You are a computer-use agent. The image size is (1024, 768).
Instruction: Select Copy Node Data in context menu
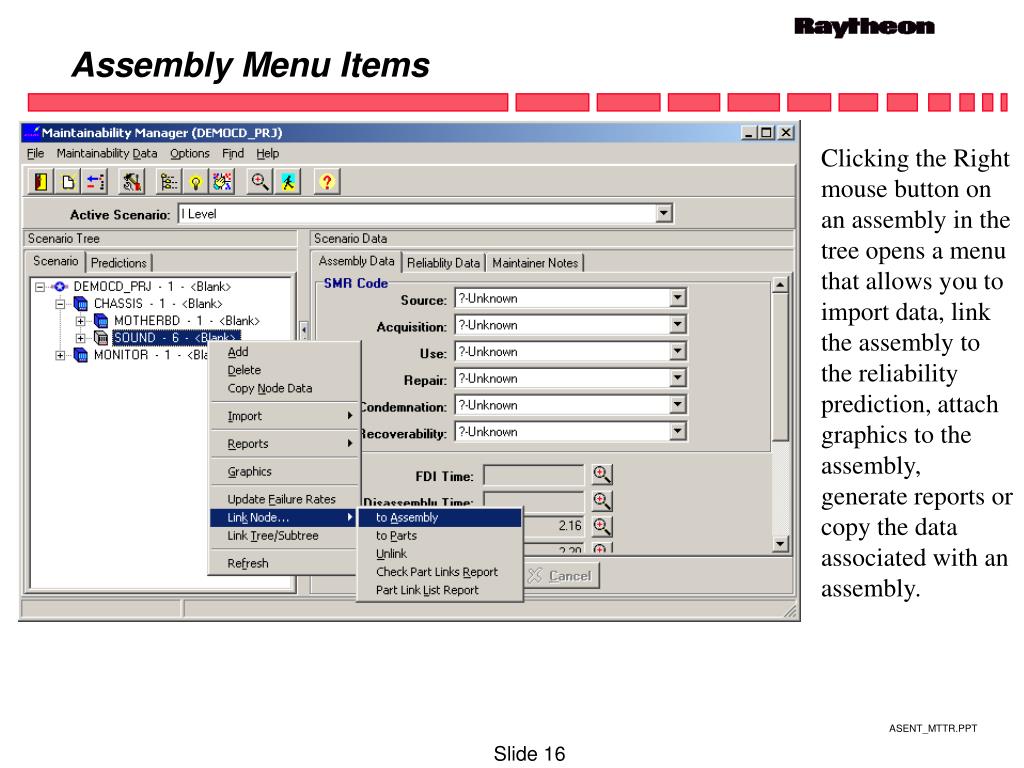coord(284,388)
